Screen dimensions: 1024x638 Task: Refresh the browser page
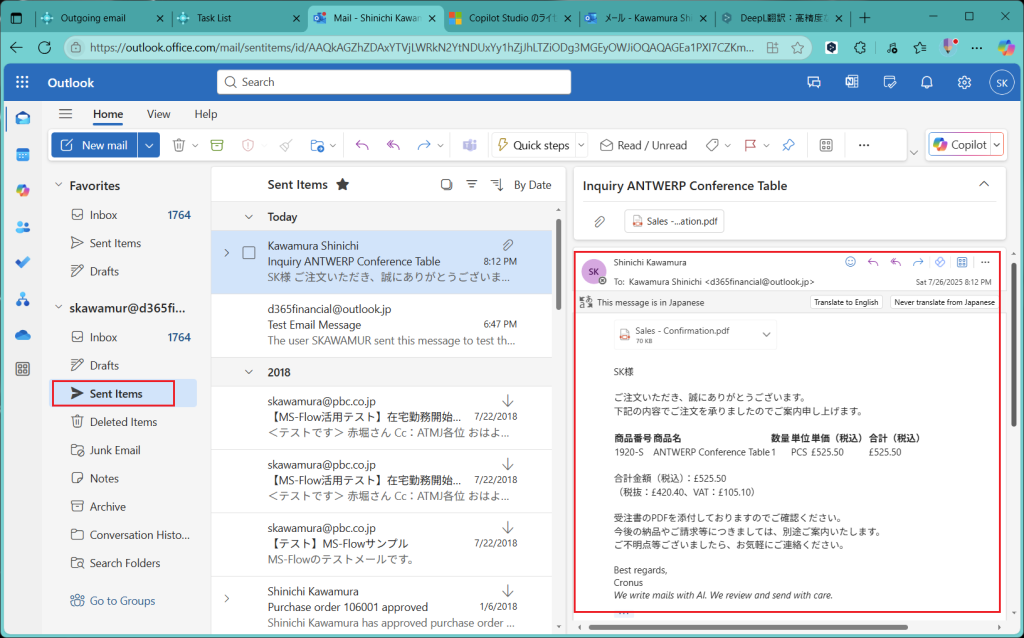tap(44, 48)
